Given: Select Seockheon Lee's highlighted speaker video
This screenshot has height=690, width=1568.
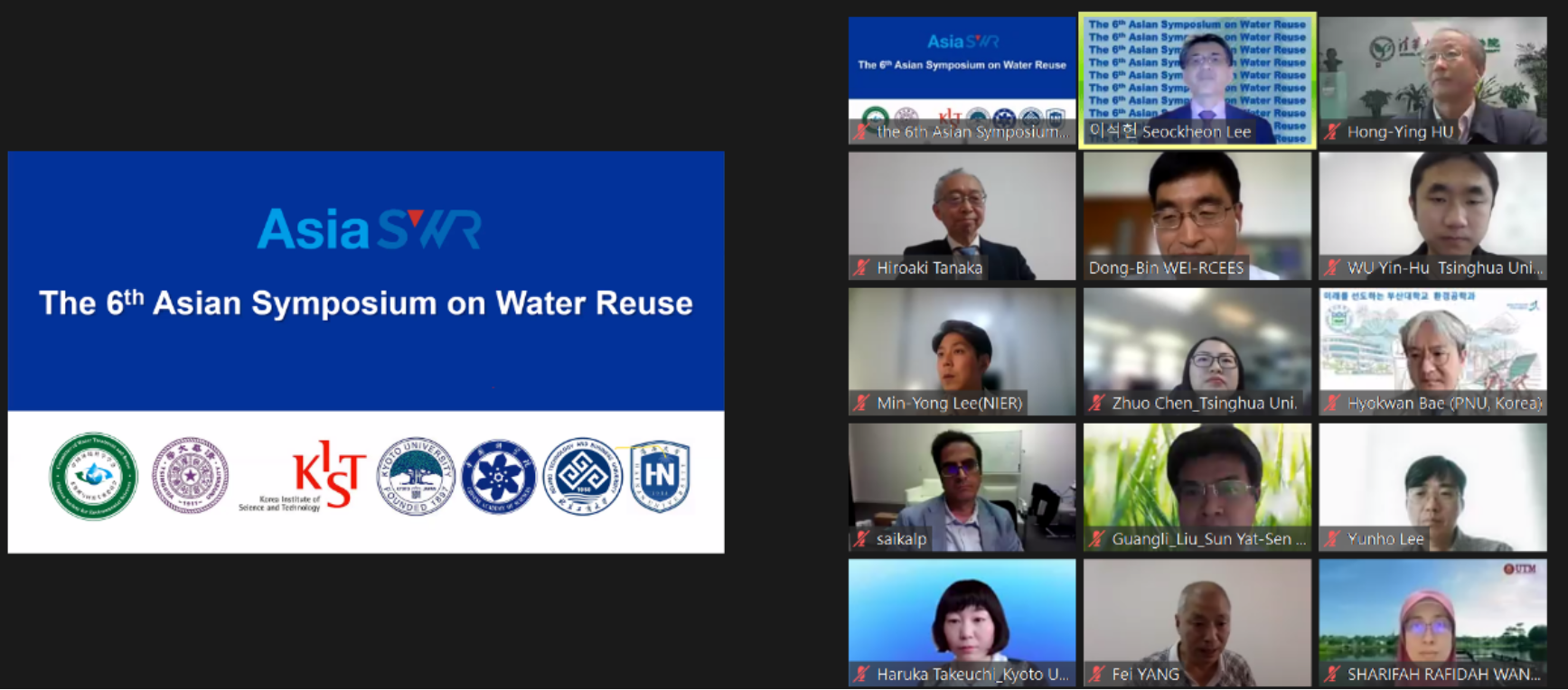Looking at the screenshot, I should point(1197,79).
